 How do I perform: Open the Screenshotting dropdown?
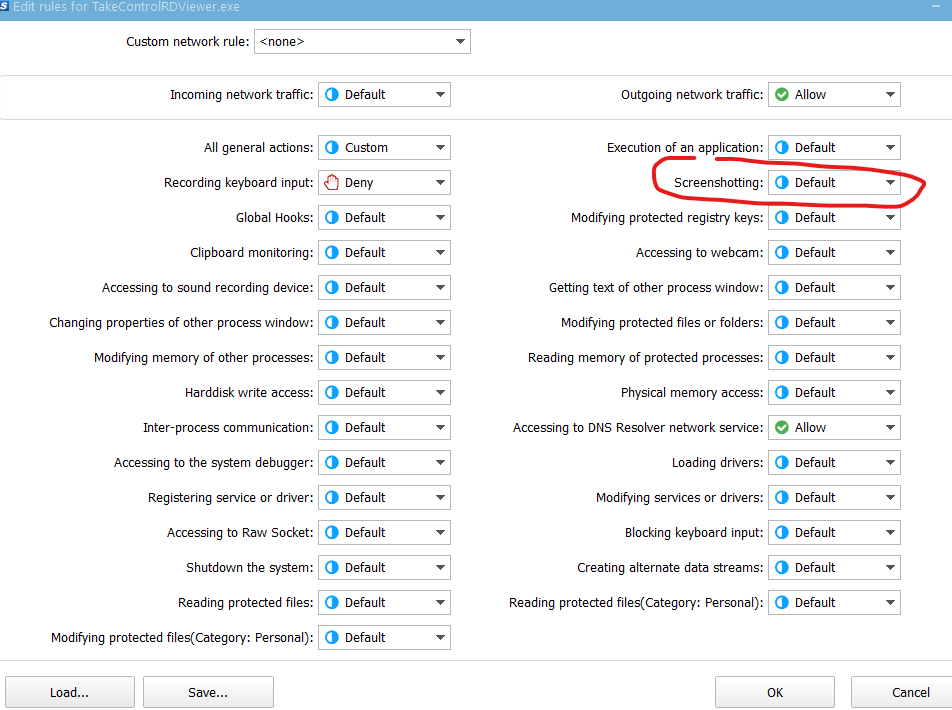[834, 183]
